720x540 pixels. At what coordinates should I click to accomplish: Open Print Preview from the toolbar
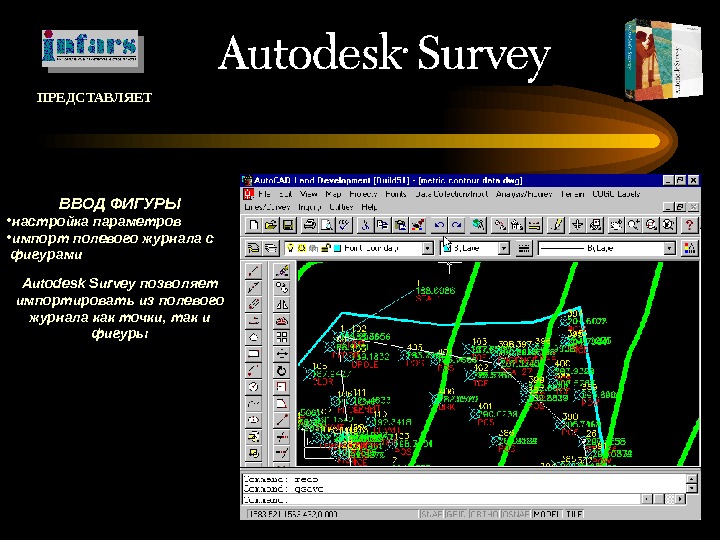[x=326, y=225]
